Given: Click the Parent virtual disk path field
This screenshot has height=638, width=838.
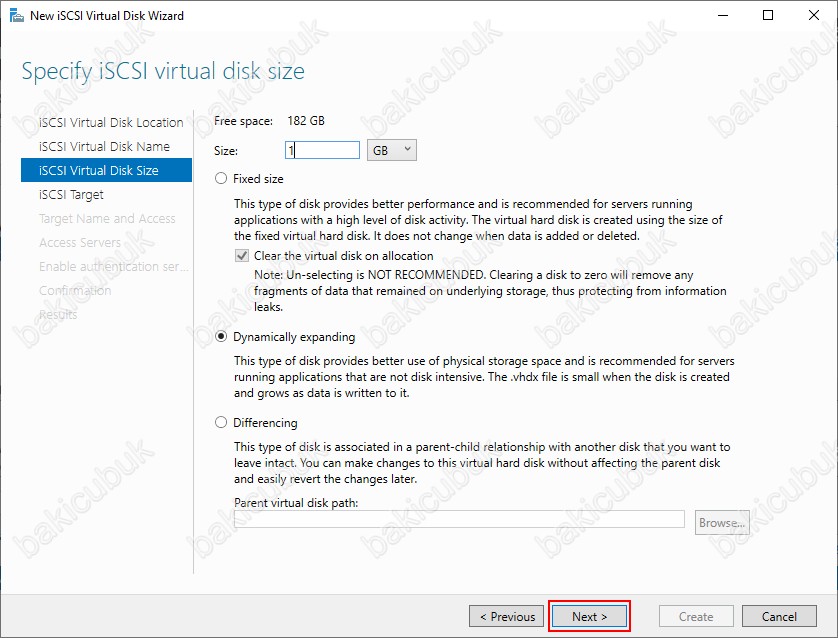Looking at the screenshot, I should (x=459, y=519).
